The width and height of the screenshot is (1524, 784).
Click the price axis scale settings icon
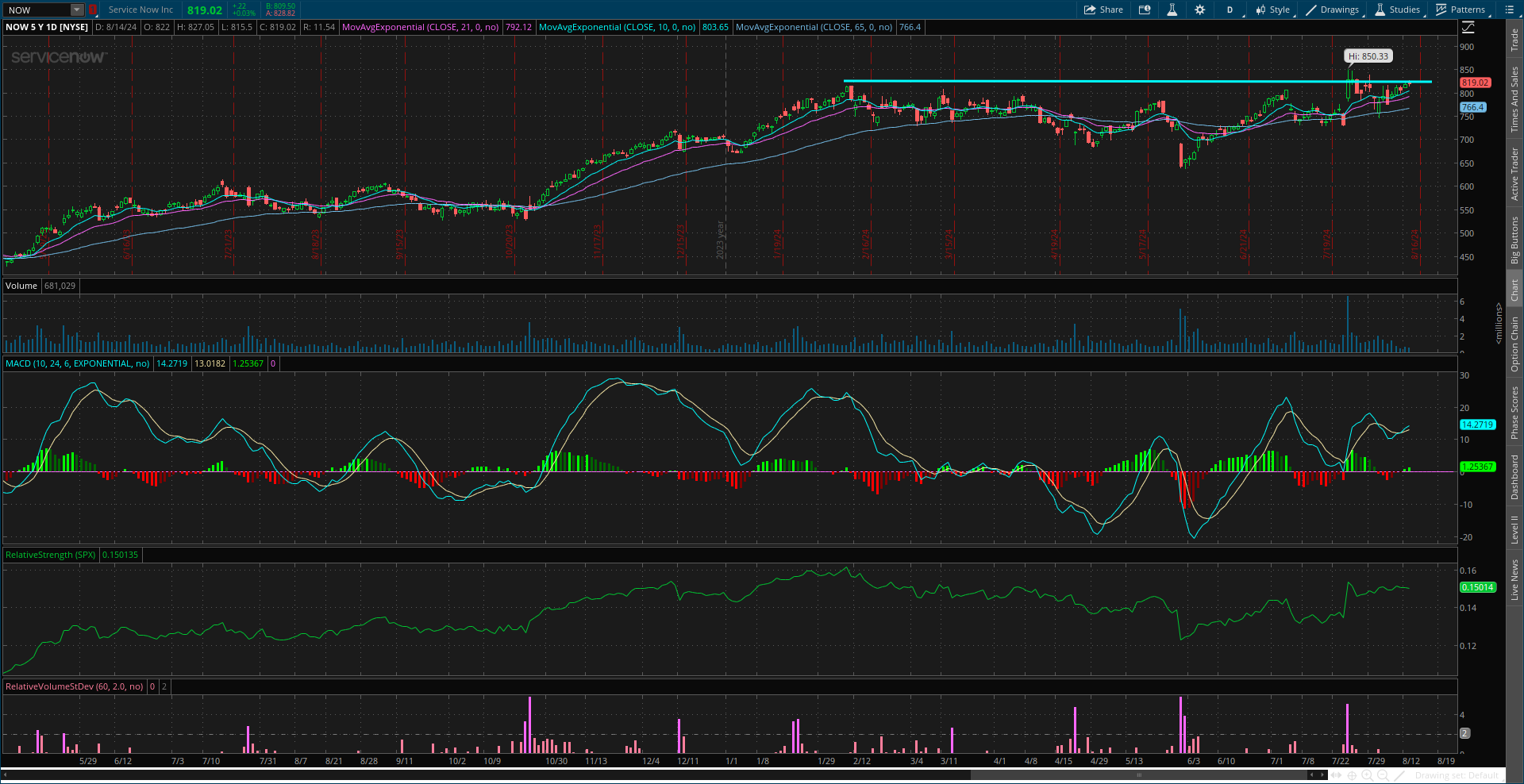(1468, 27)
